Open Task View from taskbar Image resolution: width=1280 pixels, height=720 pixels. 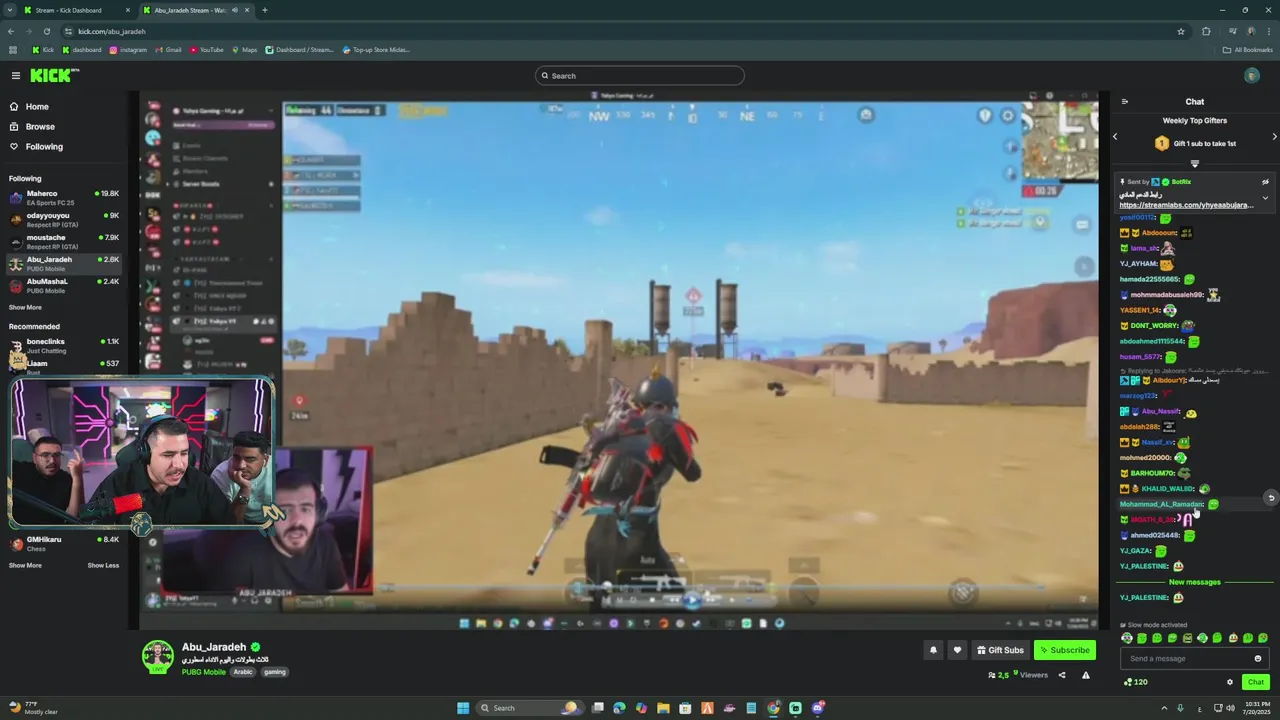pos(597,708)
